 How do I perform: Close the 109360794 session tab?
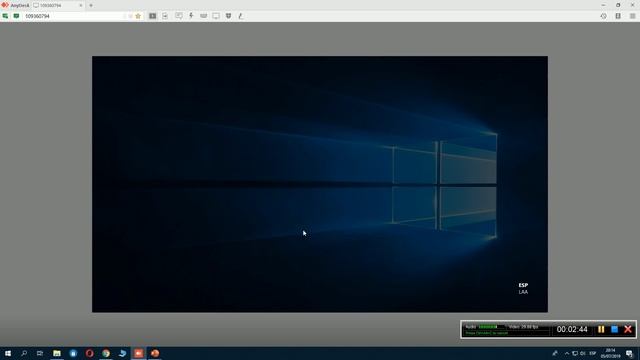click(80, 5)
